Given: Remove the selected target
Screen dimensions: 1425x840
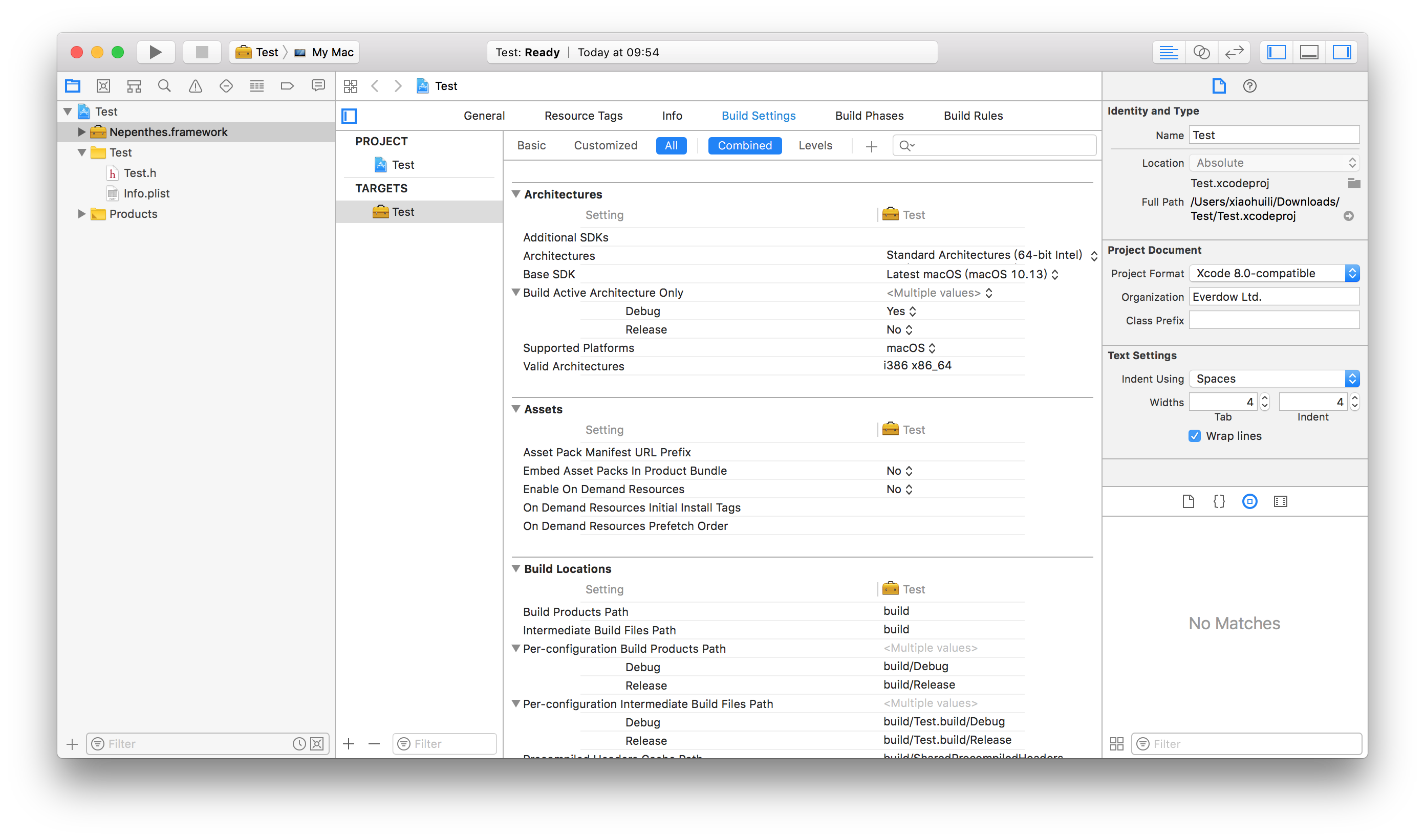Looking at the screenshot, I should tap(374, 744).
